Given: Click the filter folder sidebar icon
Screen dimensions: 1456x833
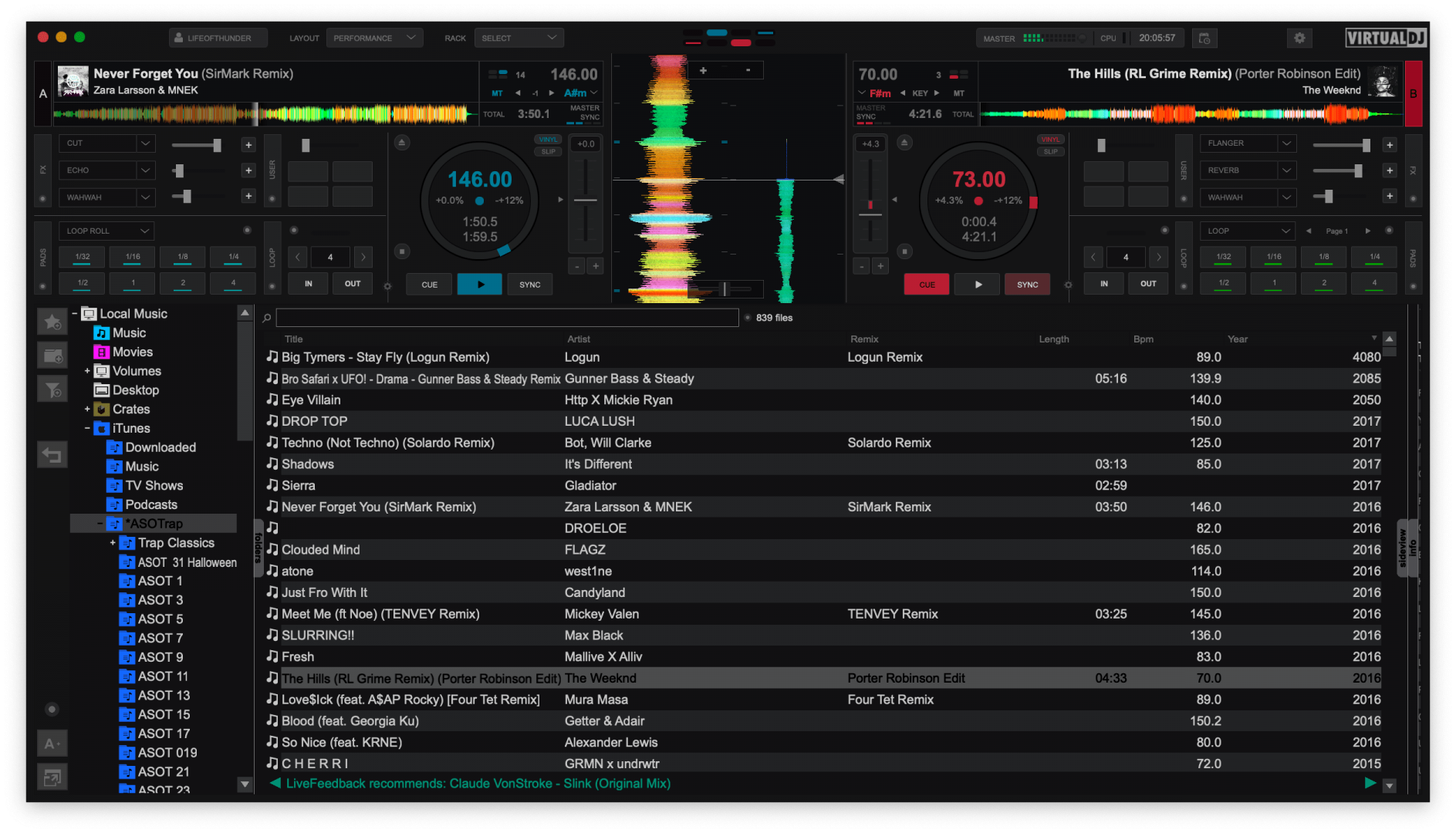Looking at the screenshot, I should pos(52,390).
